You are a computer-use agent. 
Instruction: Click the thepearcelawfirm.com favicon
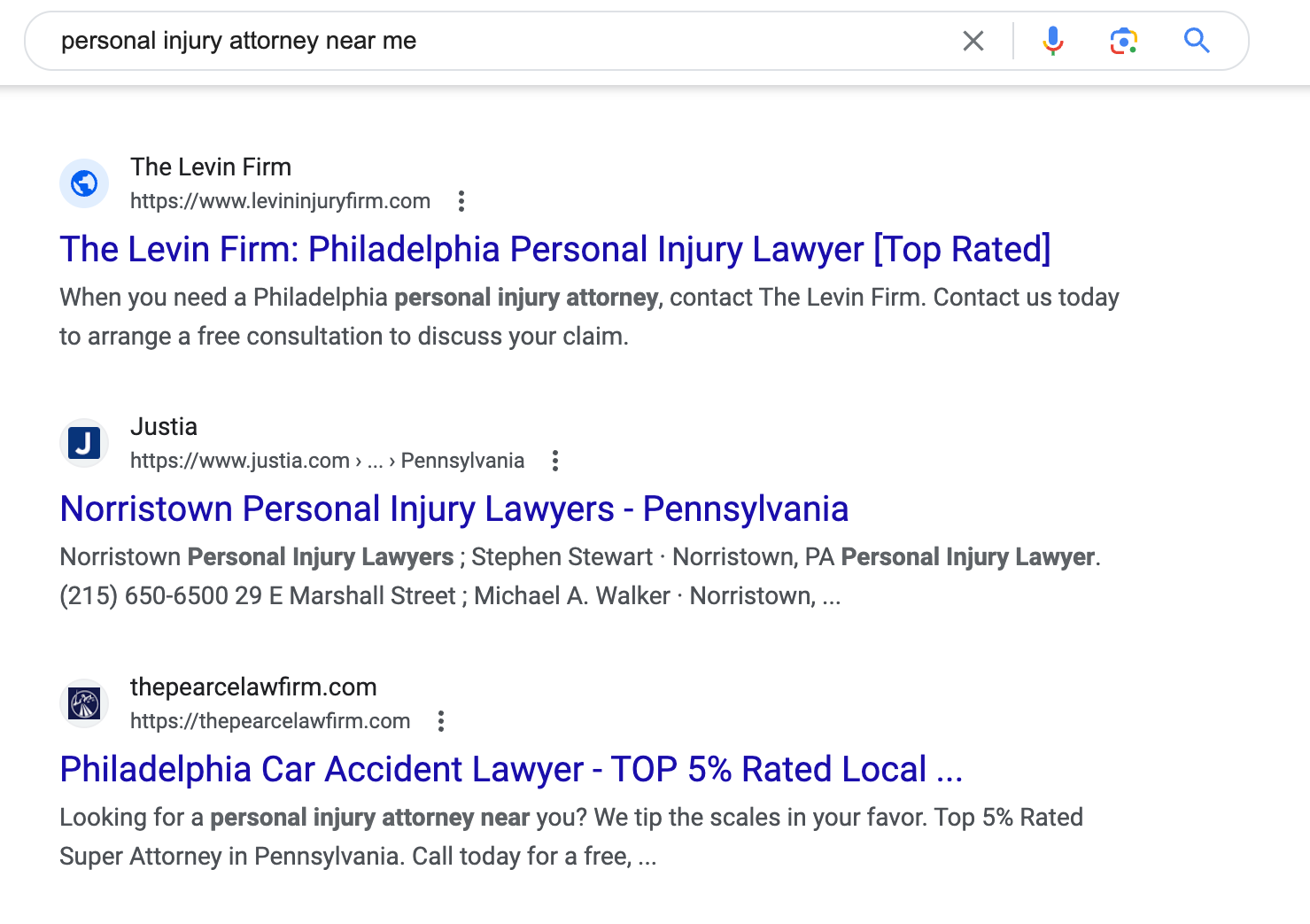84,703
